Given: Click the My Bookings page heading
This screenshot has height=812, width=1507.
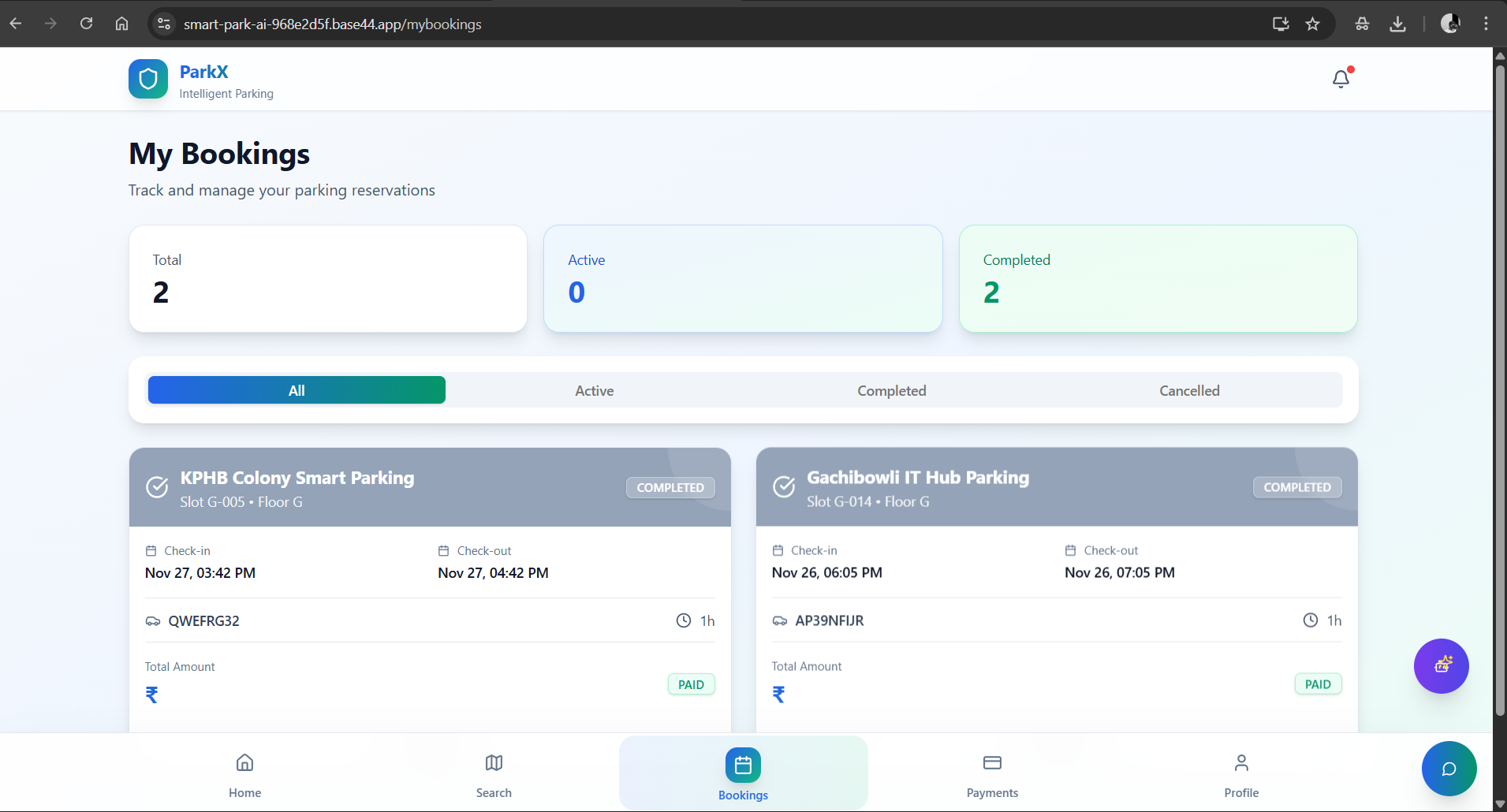Looking at the screenshot, I should click(219, 154).
